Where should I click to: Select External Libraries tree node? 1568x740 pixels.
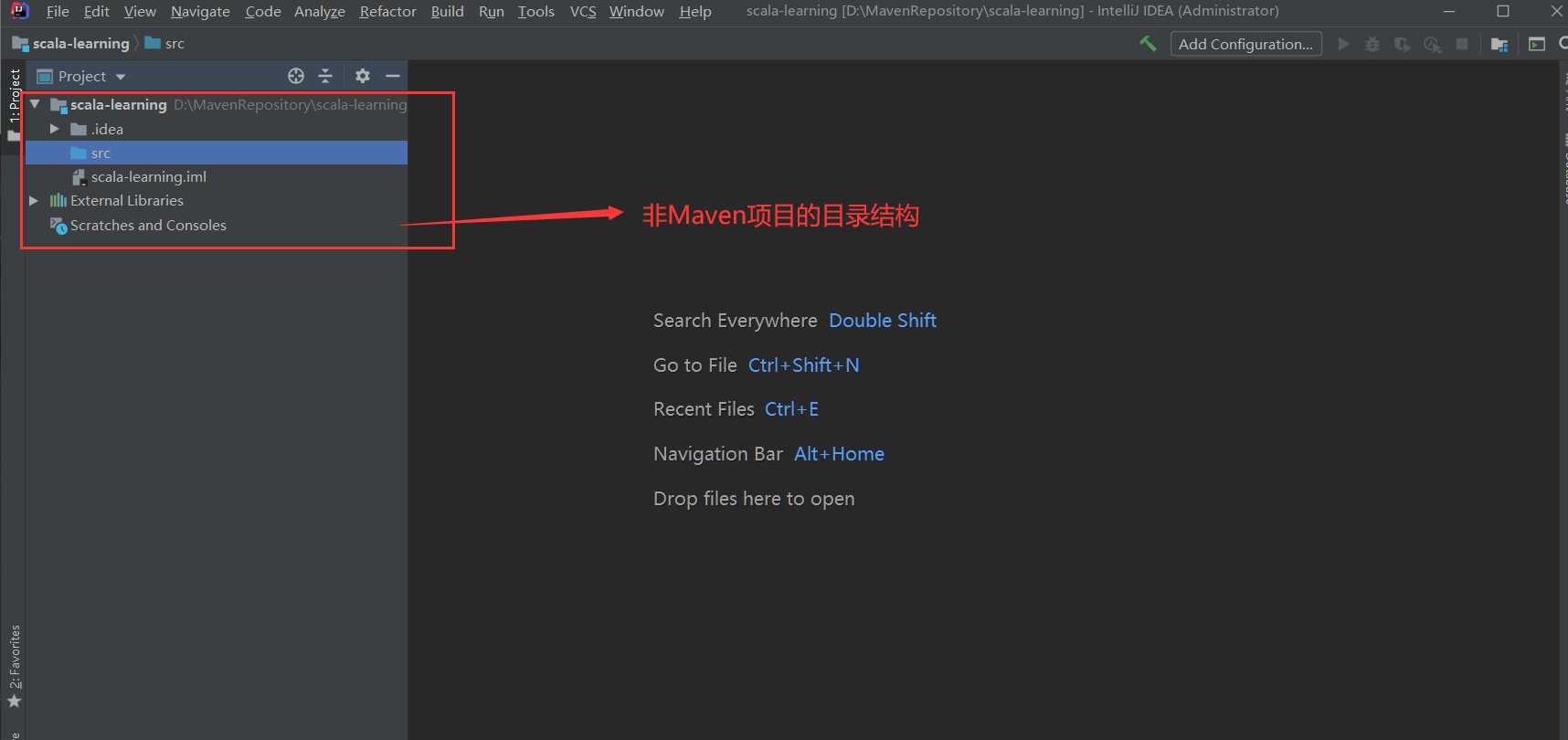[217, 200]
